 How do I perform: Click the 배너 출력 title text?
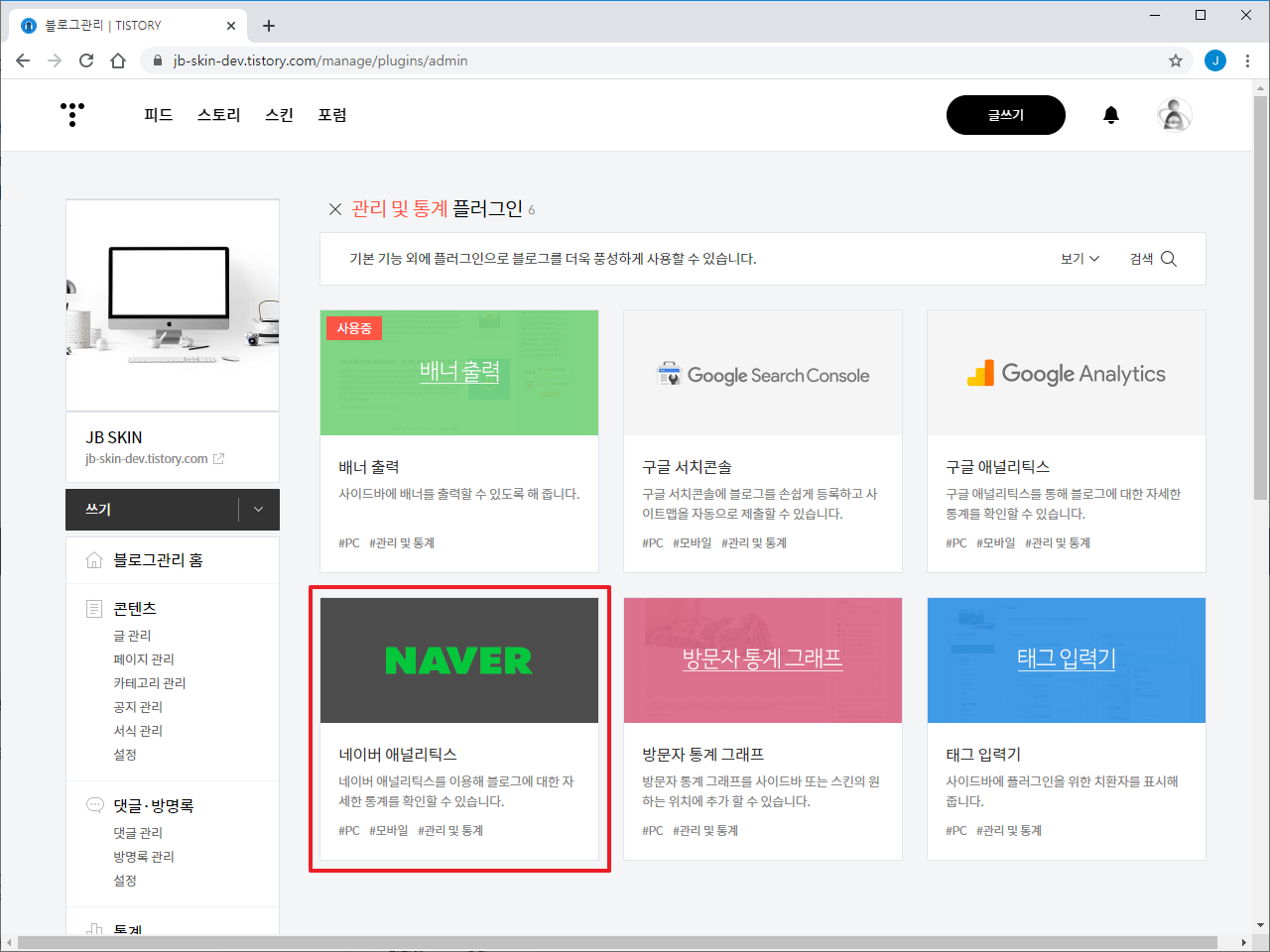(x=369, y=467)
